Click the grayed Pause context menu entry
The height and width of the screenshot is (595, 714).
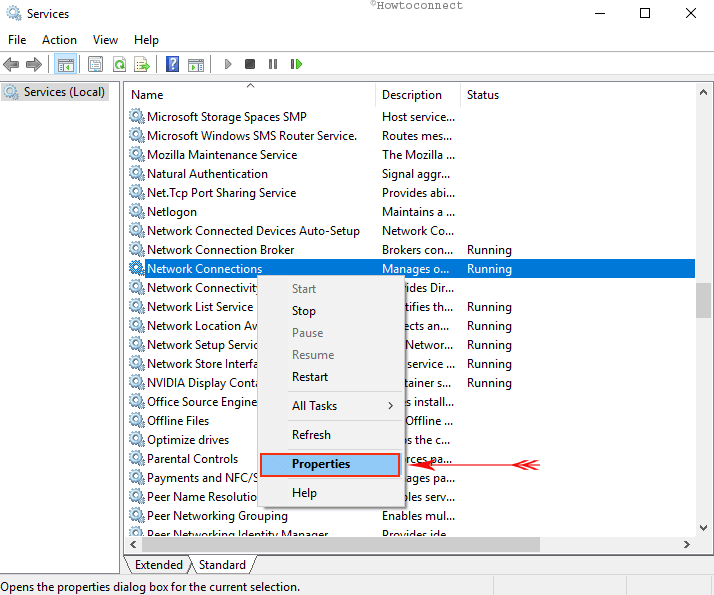331,333
